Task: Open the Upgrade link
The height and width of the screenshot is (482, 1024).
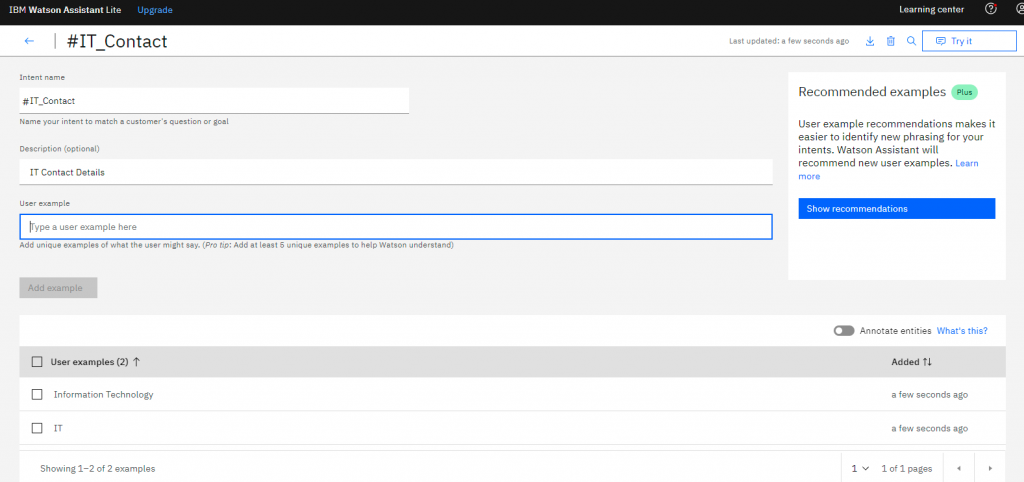Action: [x=155, y=10]
